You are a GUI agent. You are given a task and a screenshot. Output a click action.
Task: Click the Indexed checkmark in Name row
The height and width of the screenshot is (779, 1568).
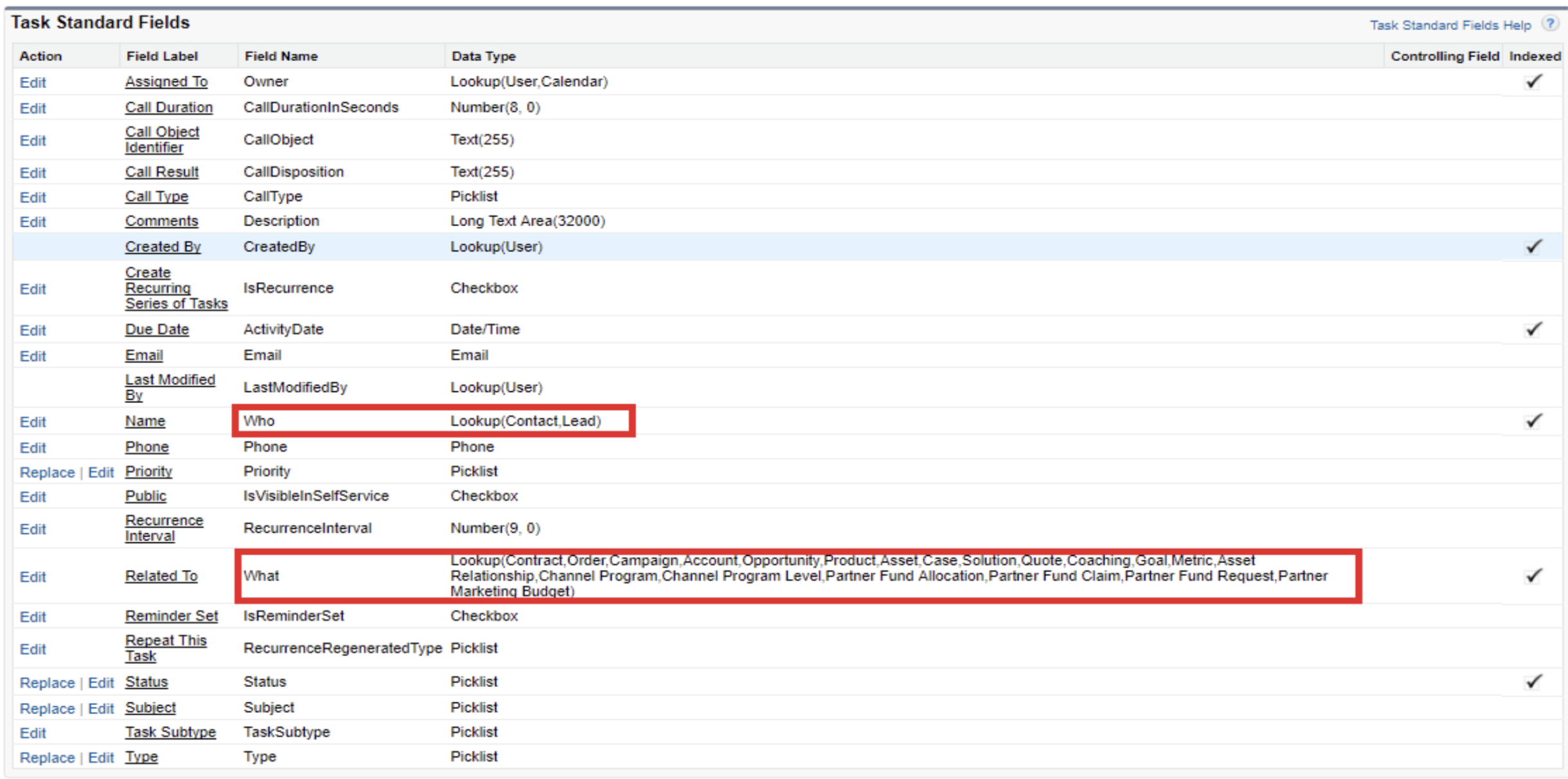coord(1533,421)
